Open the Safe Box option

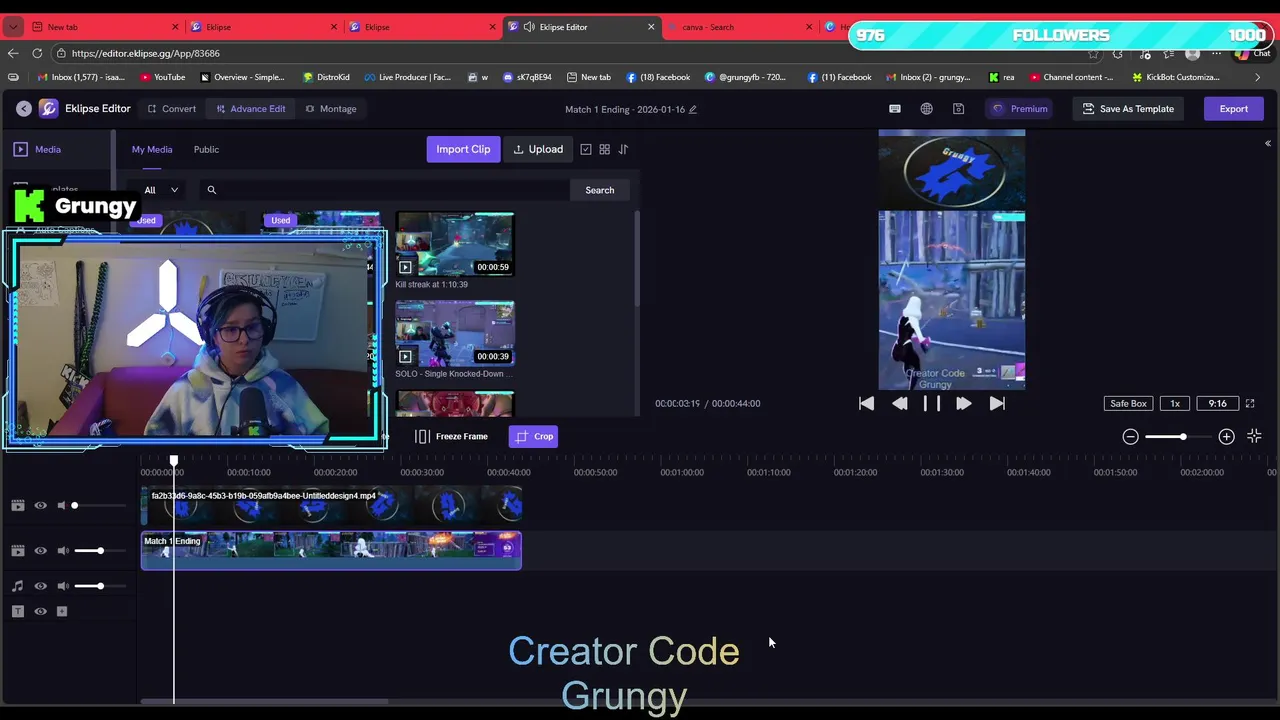click(1128, 403)
